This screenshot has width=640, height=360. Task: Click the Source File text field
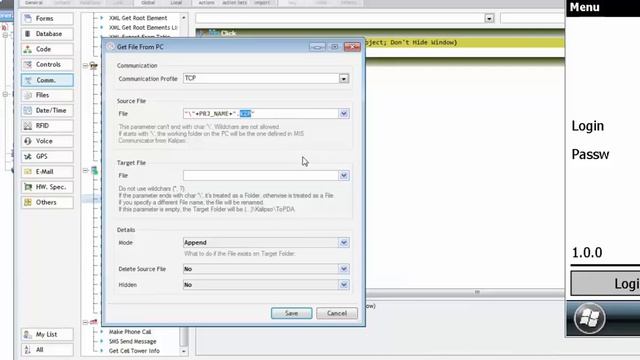(x=260, y=113)
